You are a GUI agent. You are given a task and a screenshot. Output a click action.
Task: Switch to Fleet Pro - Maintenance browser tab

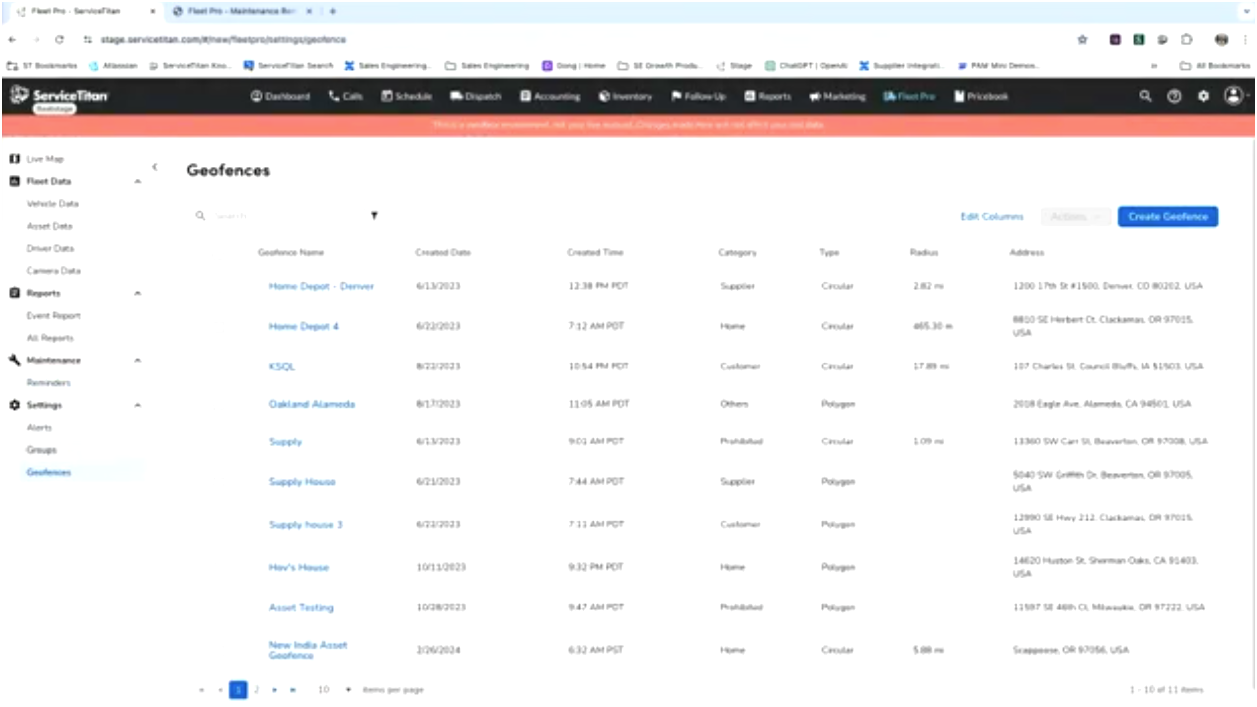240,10
